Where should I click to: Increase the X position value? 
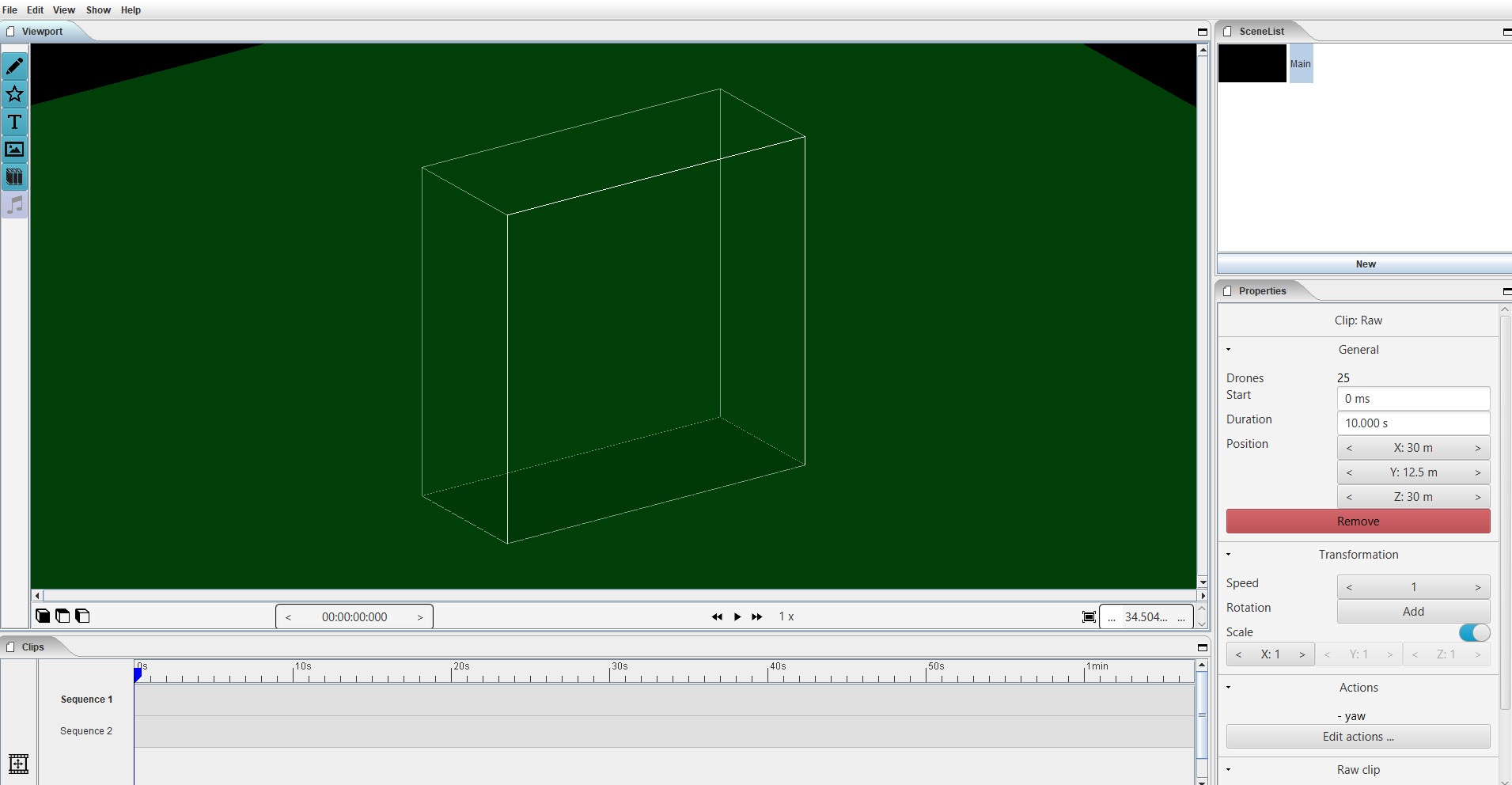click(1477, 448)
